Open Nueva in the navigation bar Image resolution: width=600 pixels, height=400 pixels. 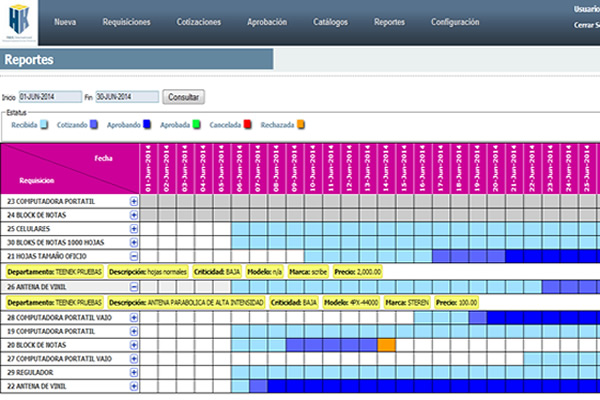click(65, 21)
